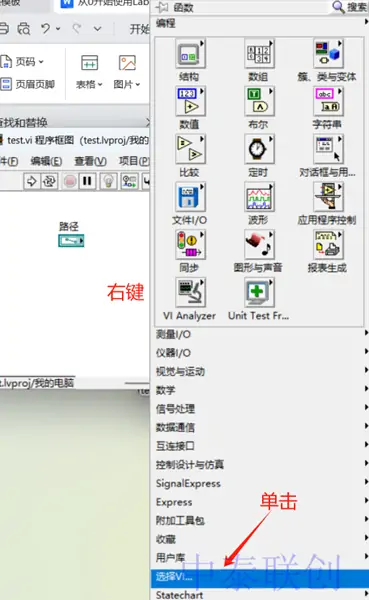Expand the 仪器I/O submenu
This screenshot has height=600, width=369.
click(260, 353)
